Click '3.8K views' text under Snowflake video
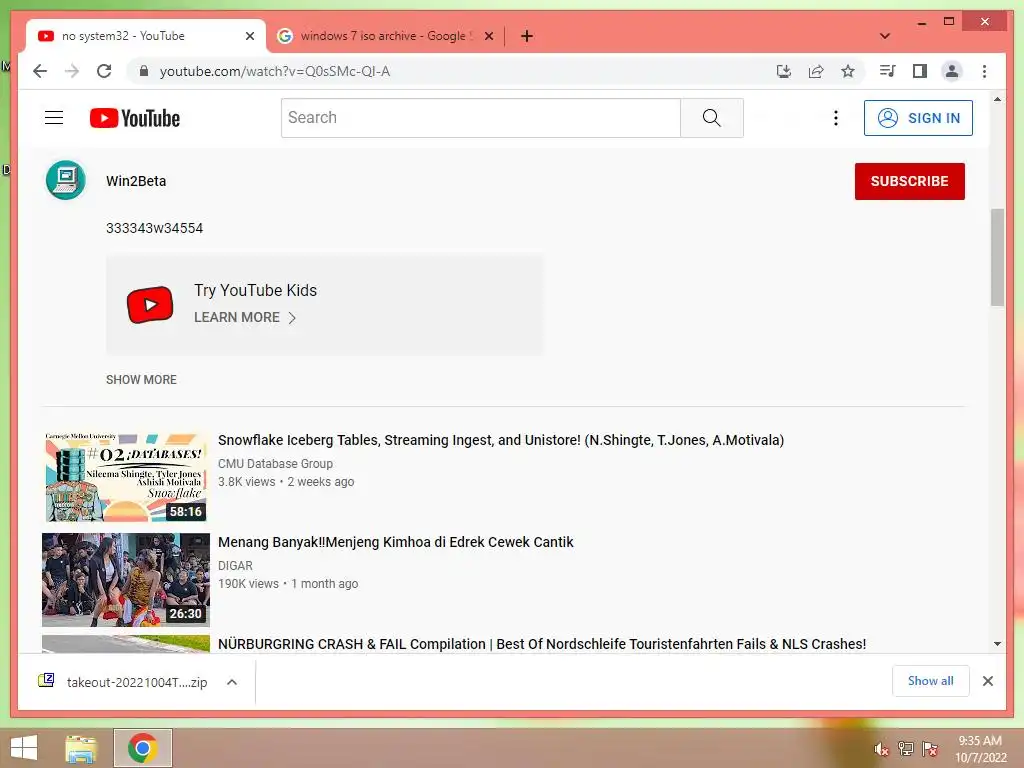Screen dimensions: 1024x768 [x=246, y=482]
